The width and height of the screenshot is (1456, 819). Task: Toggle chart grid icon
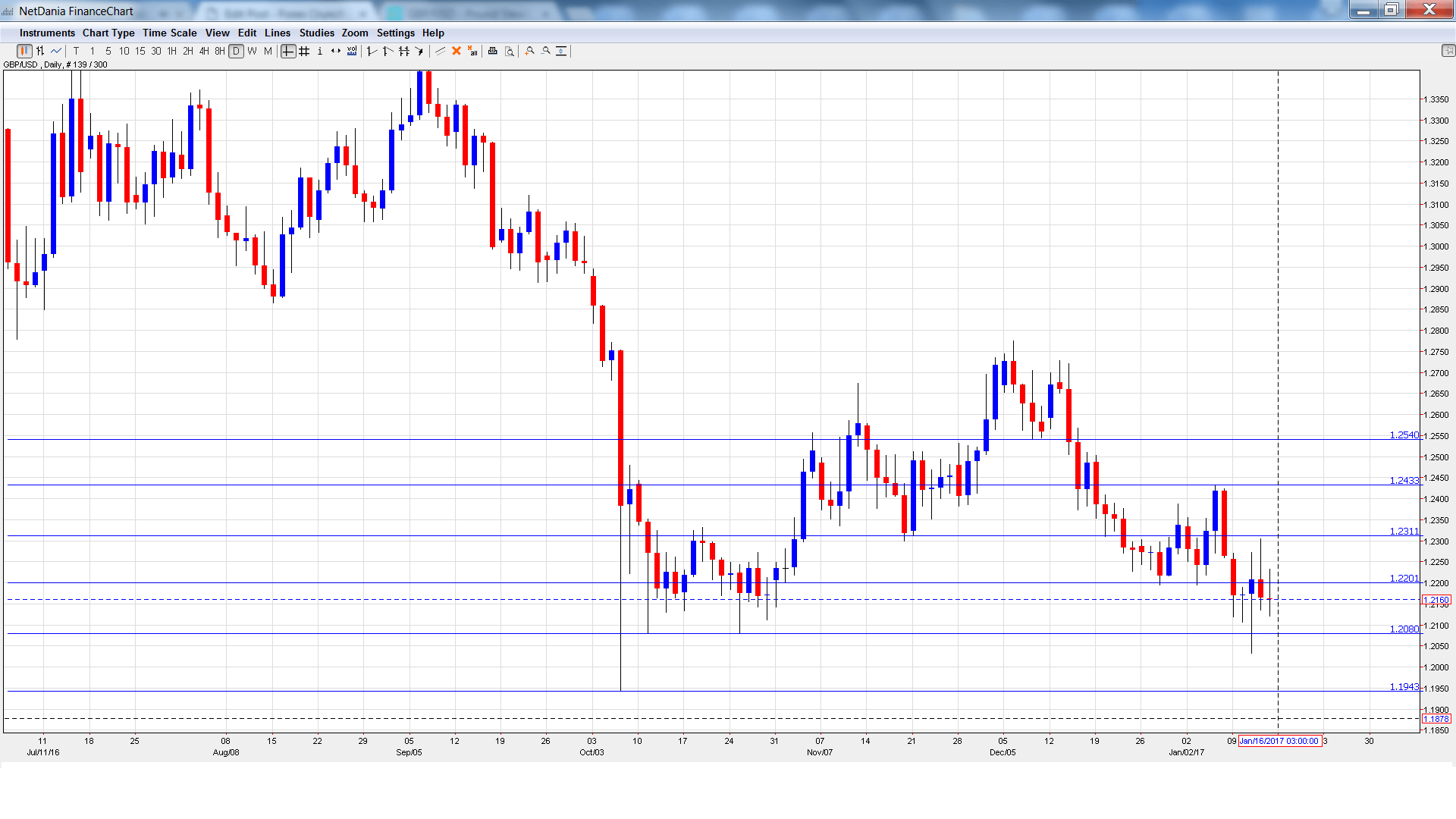click(304, 52)
